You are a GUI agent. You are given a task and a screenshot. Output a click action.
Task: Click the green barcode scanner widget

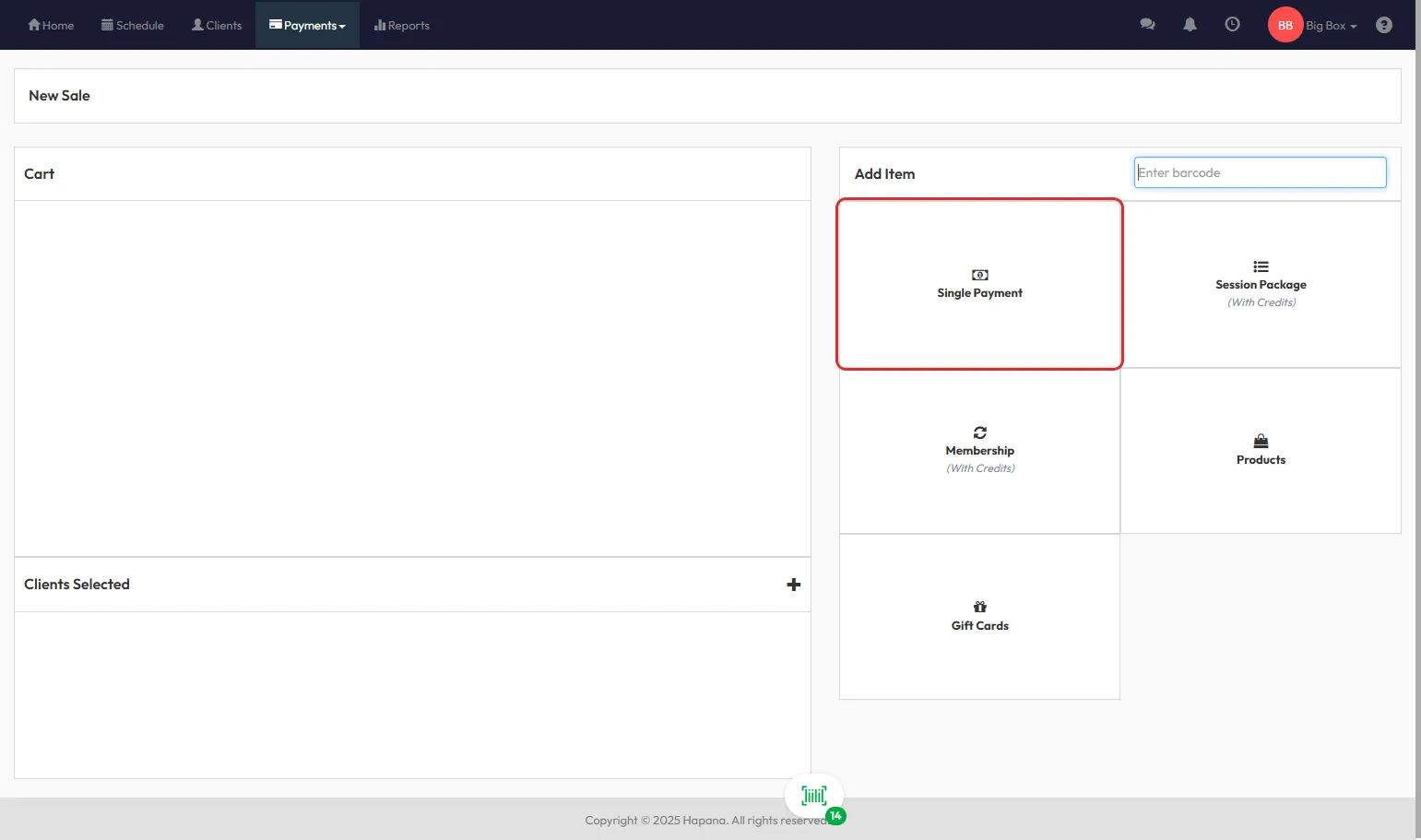pos(814,796)
